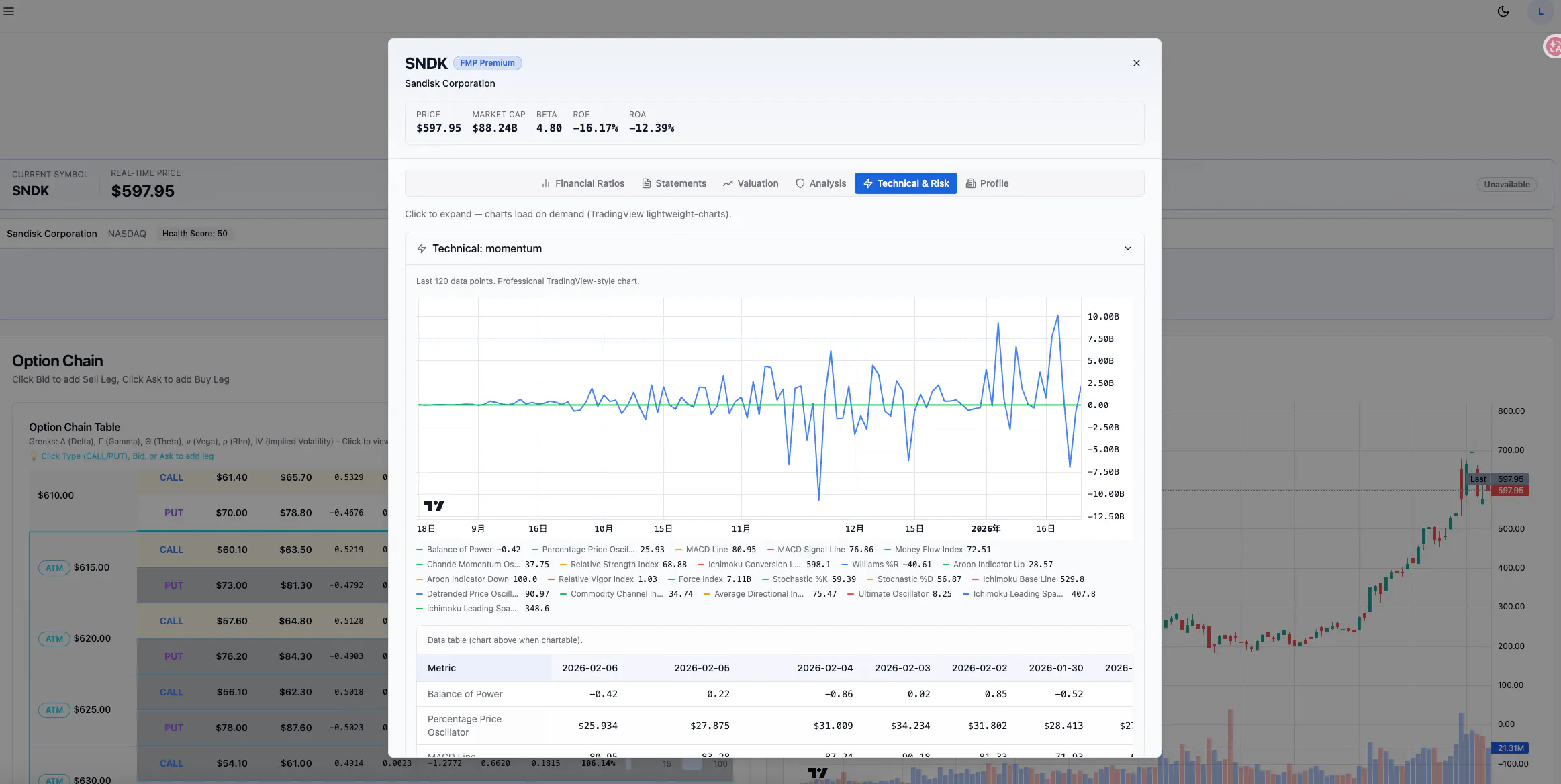This screenshot has width=1561, height=784.
Task: Click the NASDAQ exchange label
Action: pyautogui.click(x=127, y=234)
